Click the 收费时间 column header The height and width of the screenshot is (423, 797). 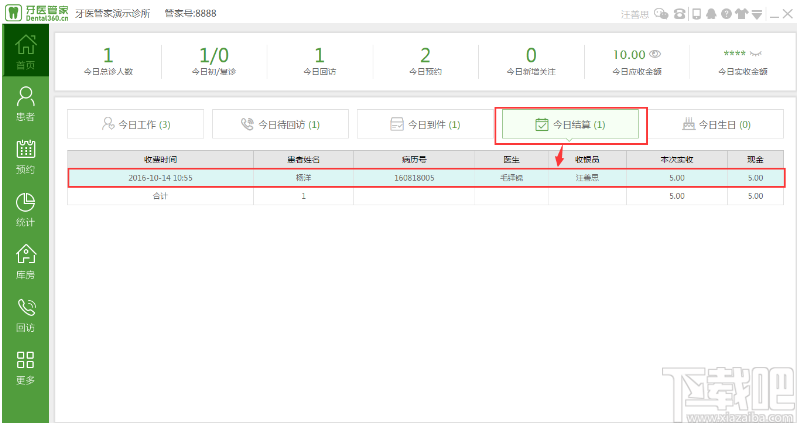pos(161,159)
